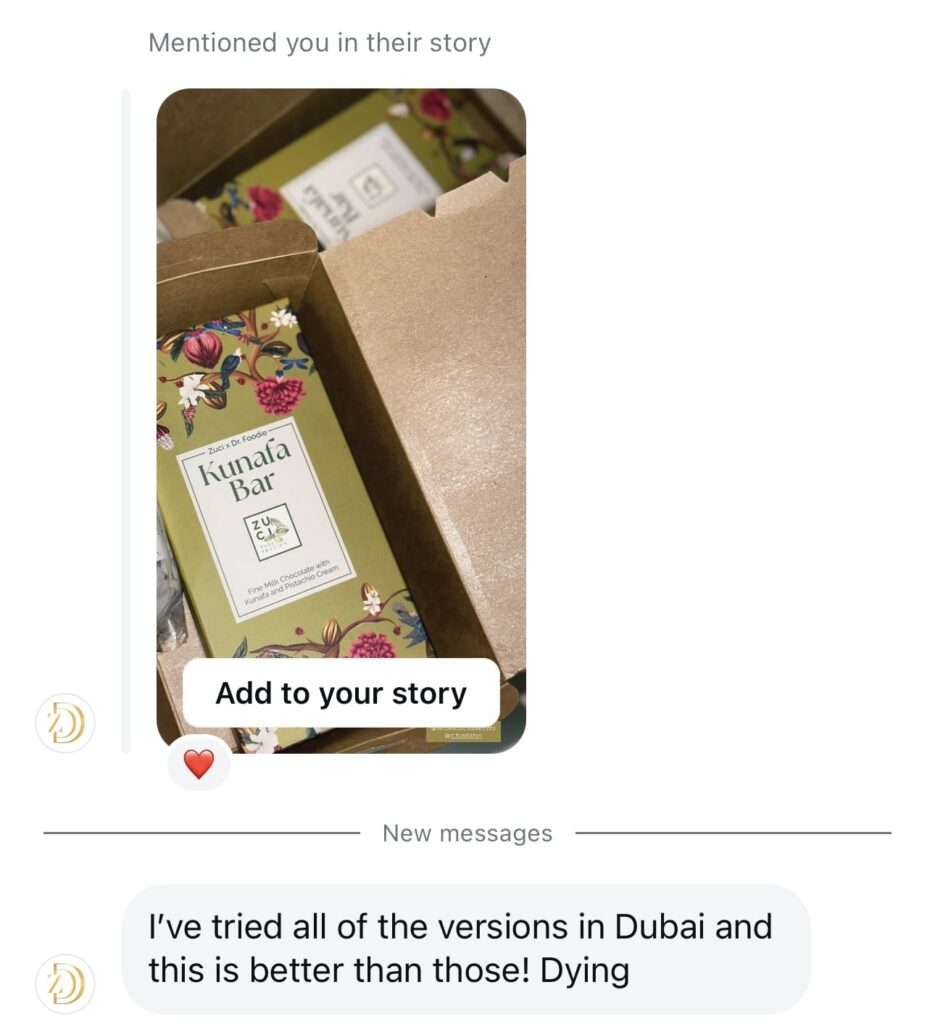Viewport: 935px width, 1024px height.
Task: Click the word 'Dying' in the message
Action: pos(584,972)
